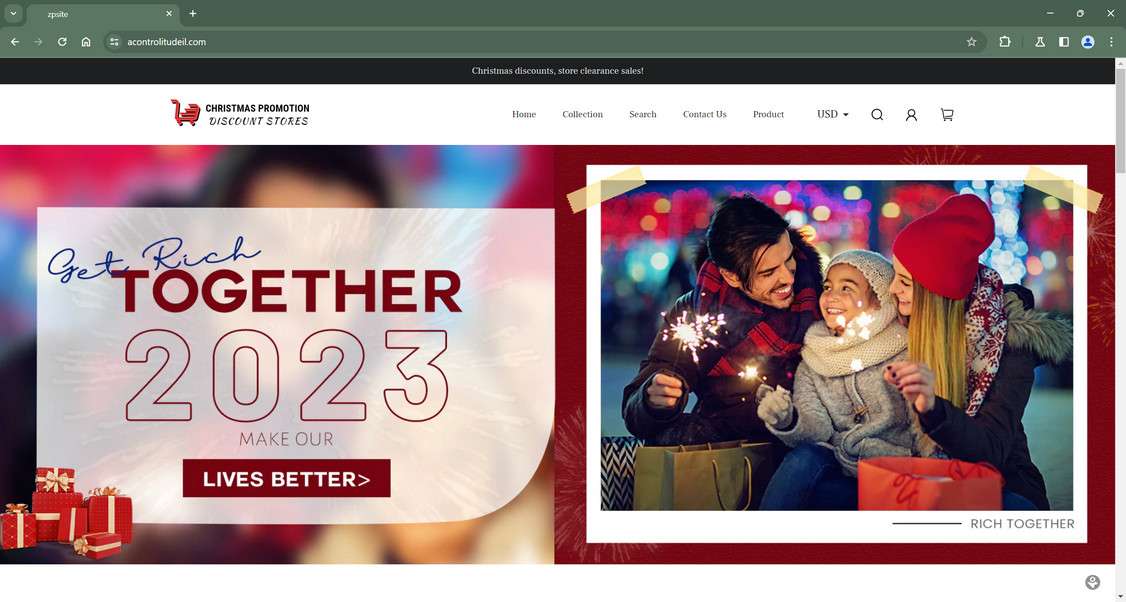Bookmark this page with the star icon
The width and height of the screenshot is (1126, 602).
pos(972,42)
